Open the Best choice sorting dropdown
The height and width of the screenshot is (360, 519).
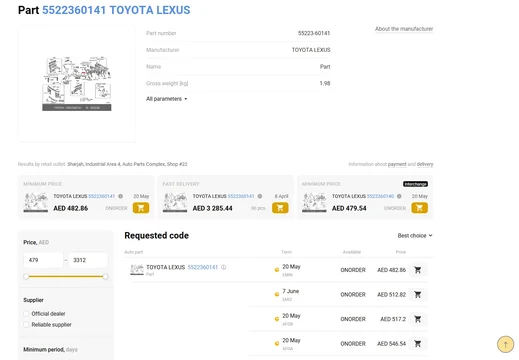click(x=415, y=235)
